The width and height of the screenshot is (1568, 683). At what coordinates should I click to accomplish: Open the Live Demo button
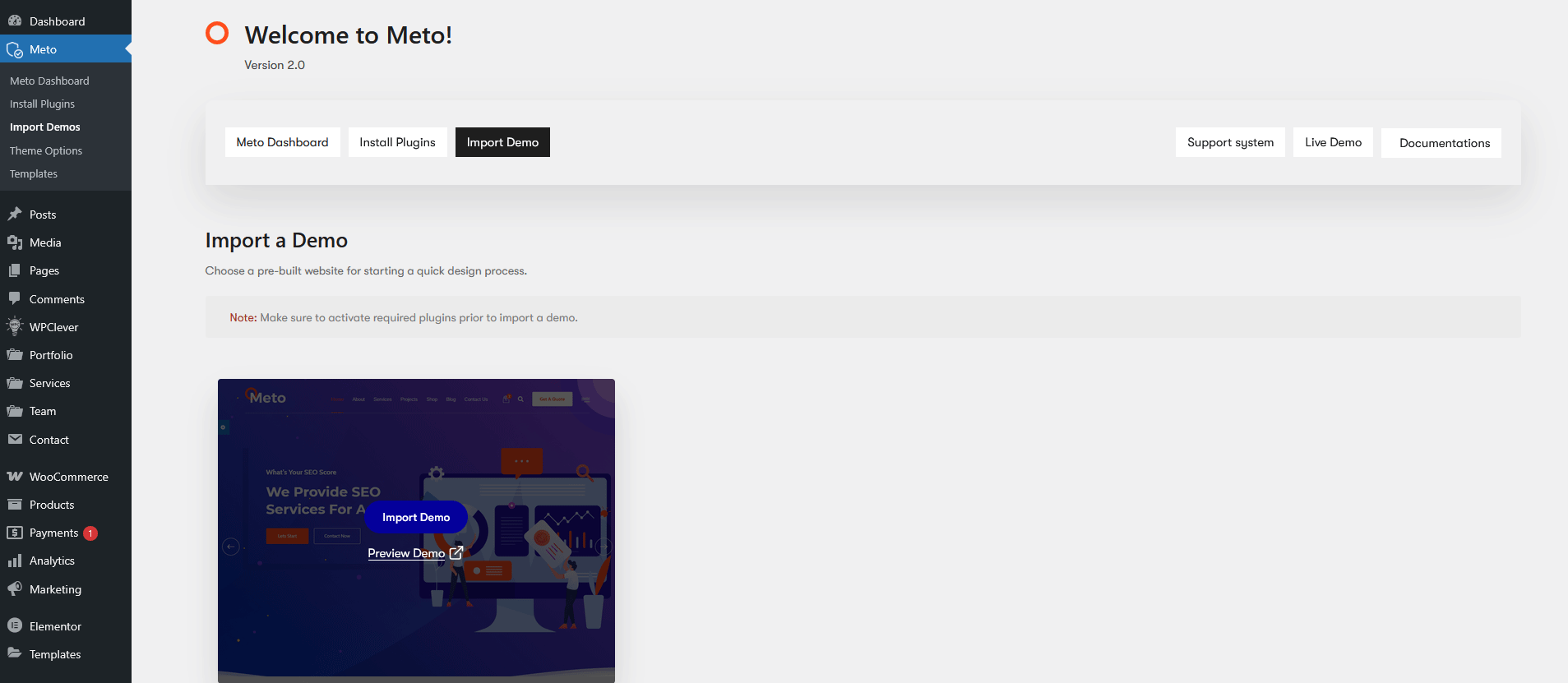pos(1333,142)
